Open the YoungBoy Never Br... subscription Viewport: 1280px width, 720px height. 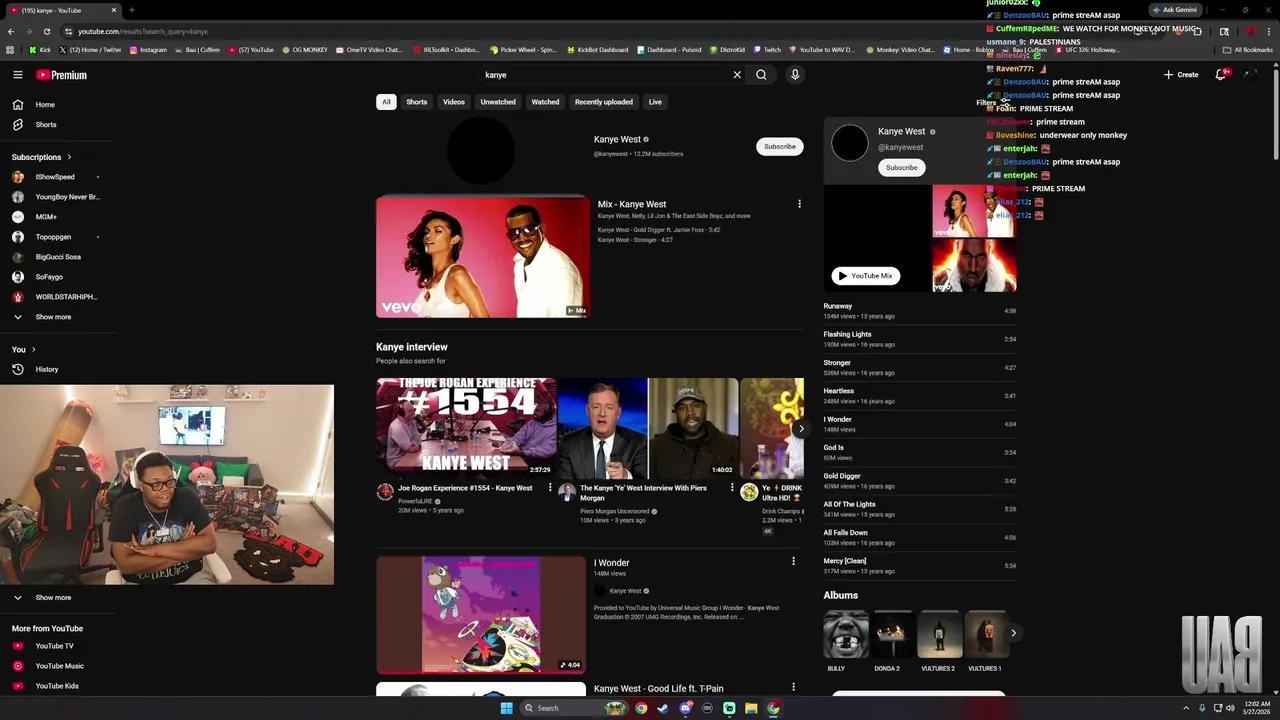click(55, 197)
